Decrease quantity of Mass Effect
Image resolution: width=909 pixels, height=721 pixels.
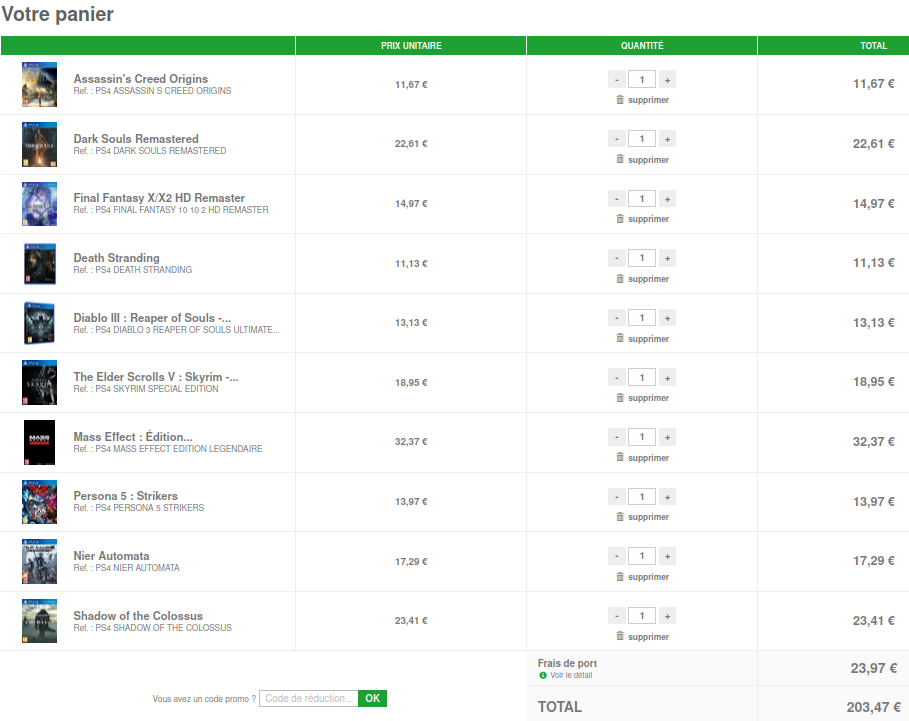click(617, 437)
